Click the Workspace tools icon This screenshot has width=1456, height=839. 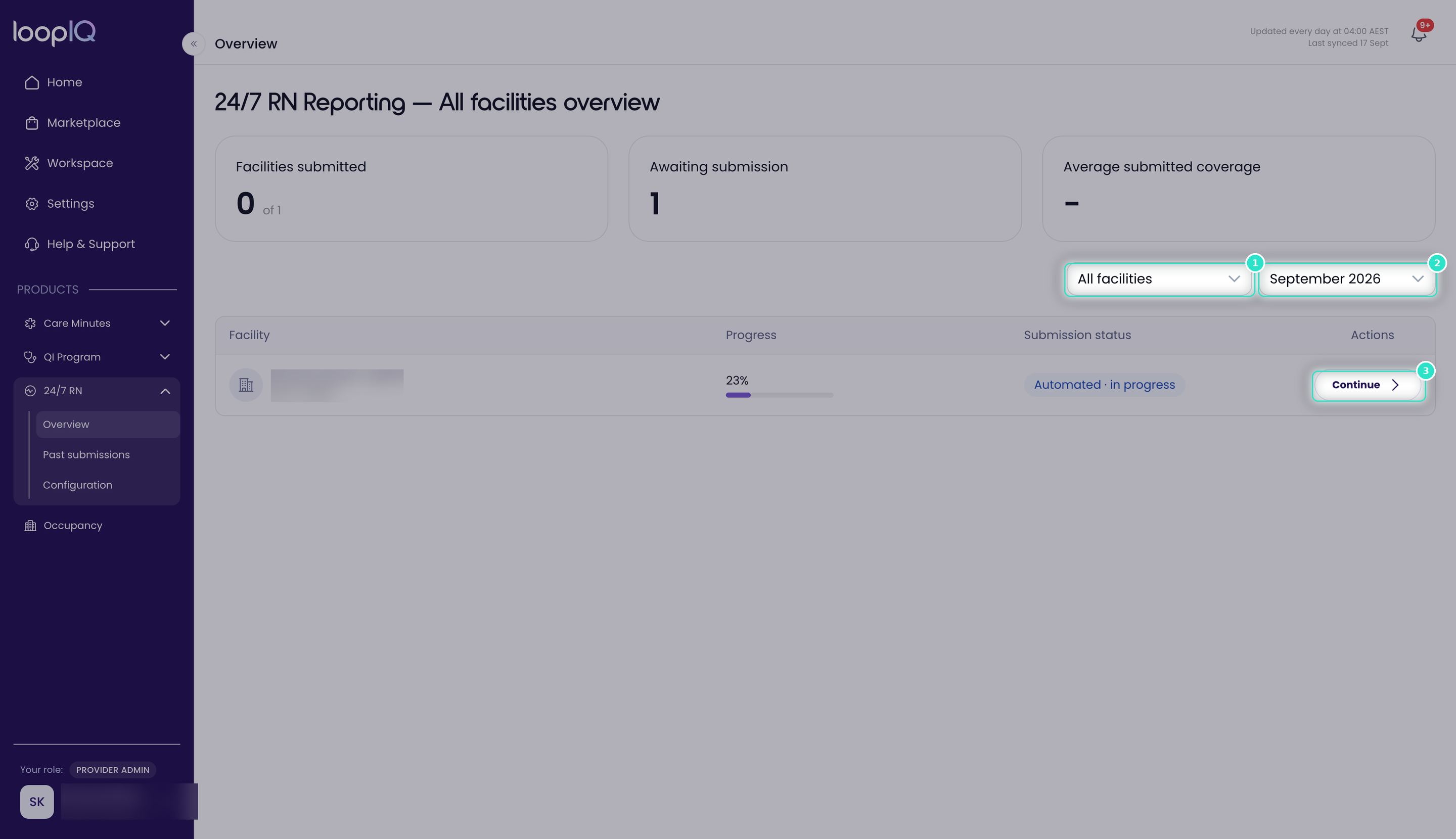coord(32,163)
